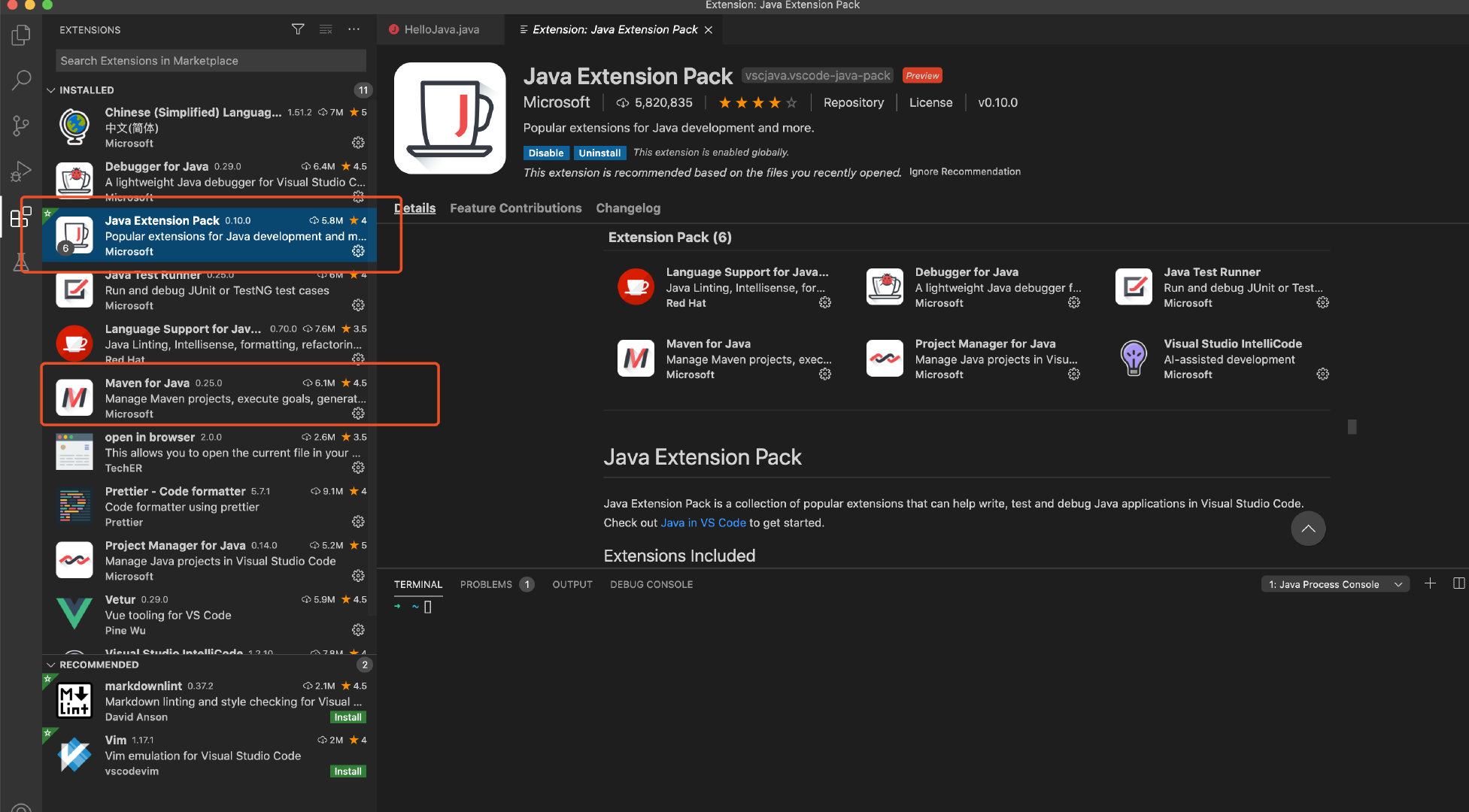The image size is (1469, 812).
Task: Click the Java Extension Pack large logo
Action: pos(450,118)
